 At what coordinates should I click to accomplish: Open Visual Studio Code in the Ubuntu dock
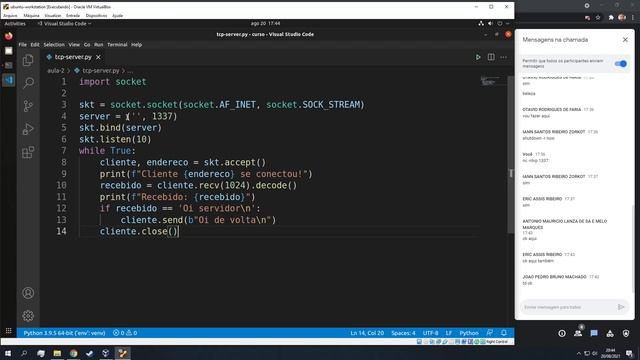[x=9, y=80]
